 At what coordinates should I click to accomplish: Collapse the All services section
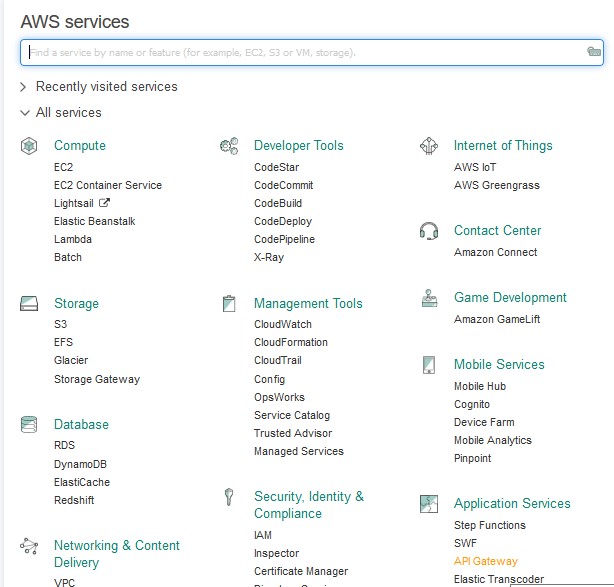[x=61, y=113]
